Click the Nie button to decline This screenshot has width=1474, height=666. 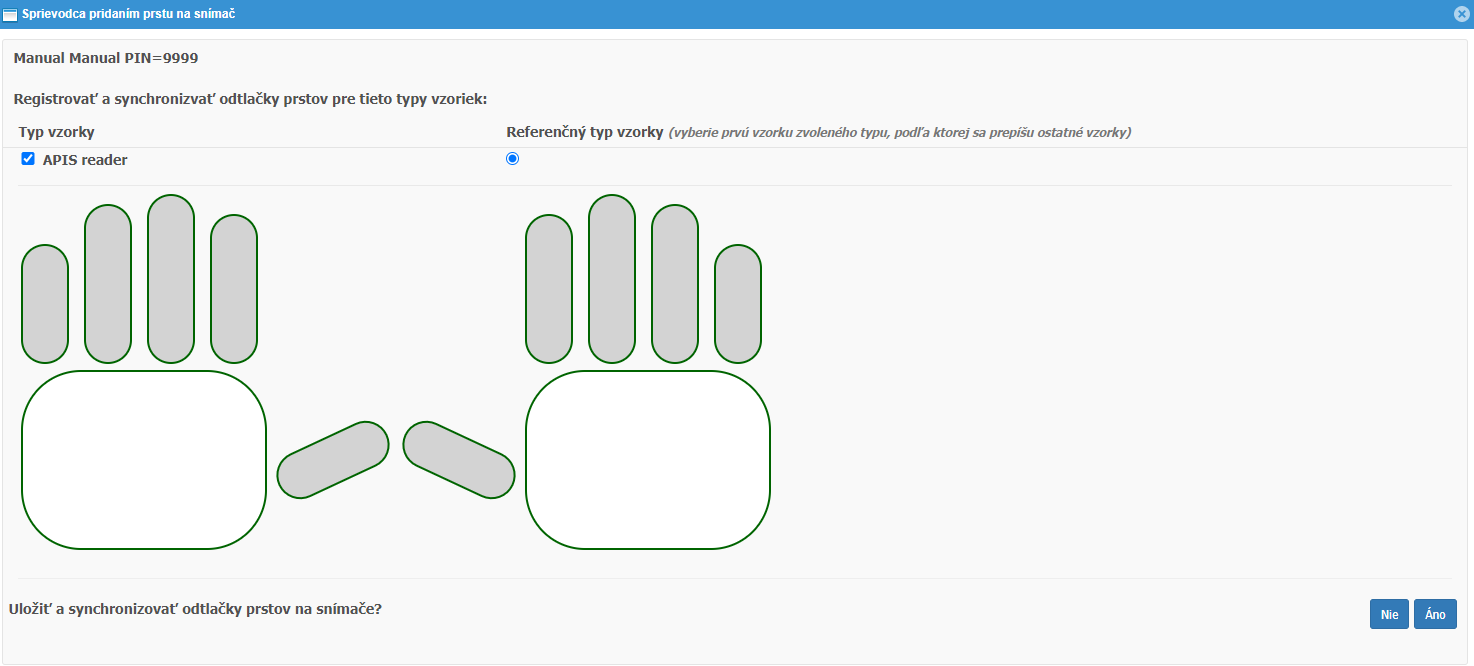pyautogui.click(x=1389, y=614)
